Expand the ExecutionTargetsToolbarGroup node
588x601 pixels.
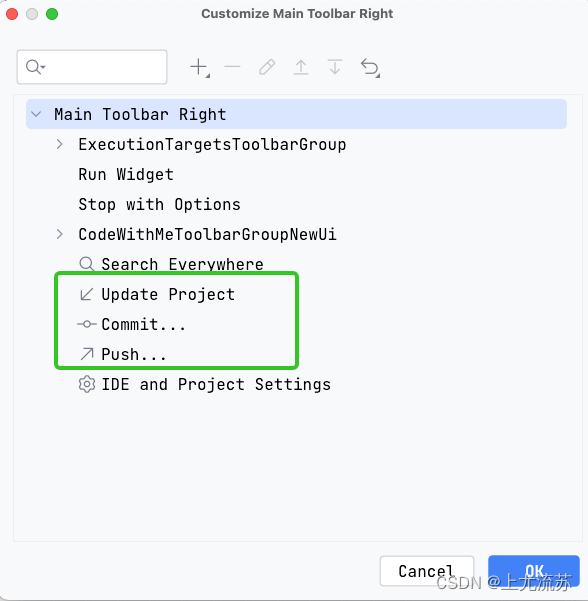(x=59, y=144)
